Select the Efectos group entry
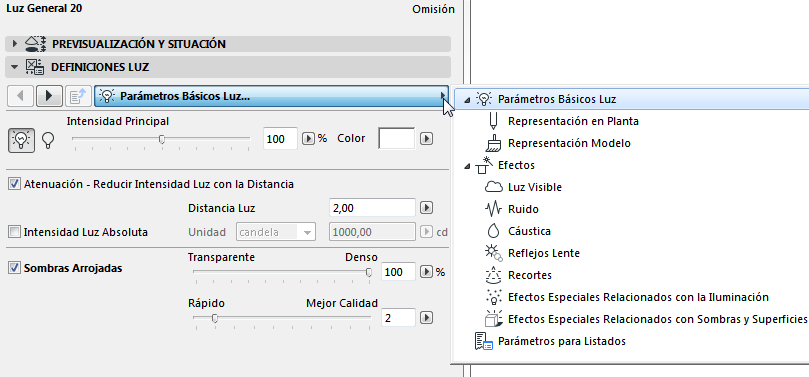The width and height of the screenshot is (809, 377). coord(516,165)
